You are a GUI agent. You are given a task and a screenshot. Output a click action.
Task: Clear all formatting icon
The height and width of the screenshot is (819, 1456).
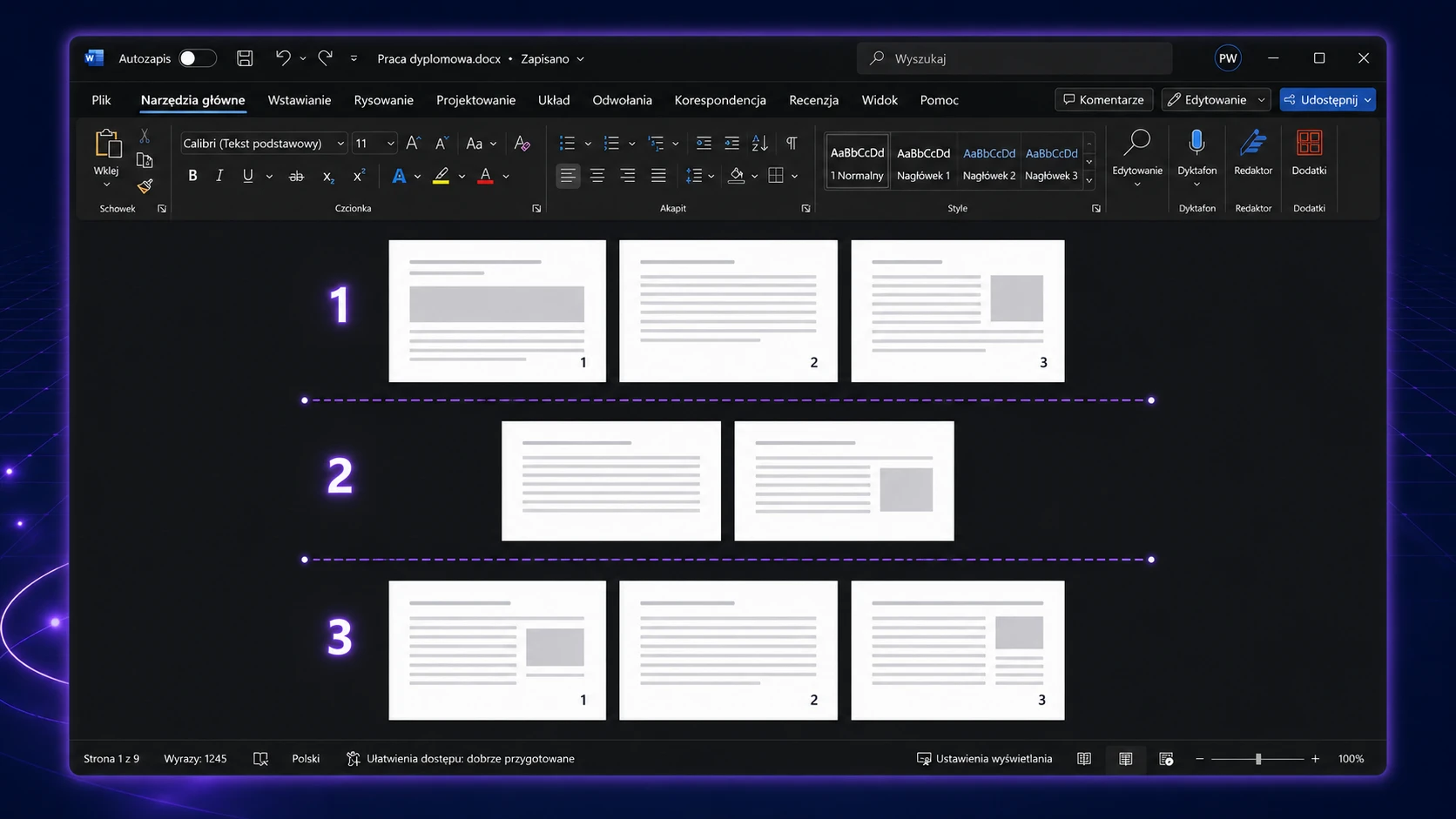[522, 143]
